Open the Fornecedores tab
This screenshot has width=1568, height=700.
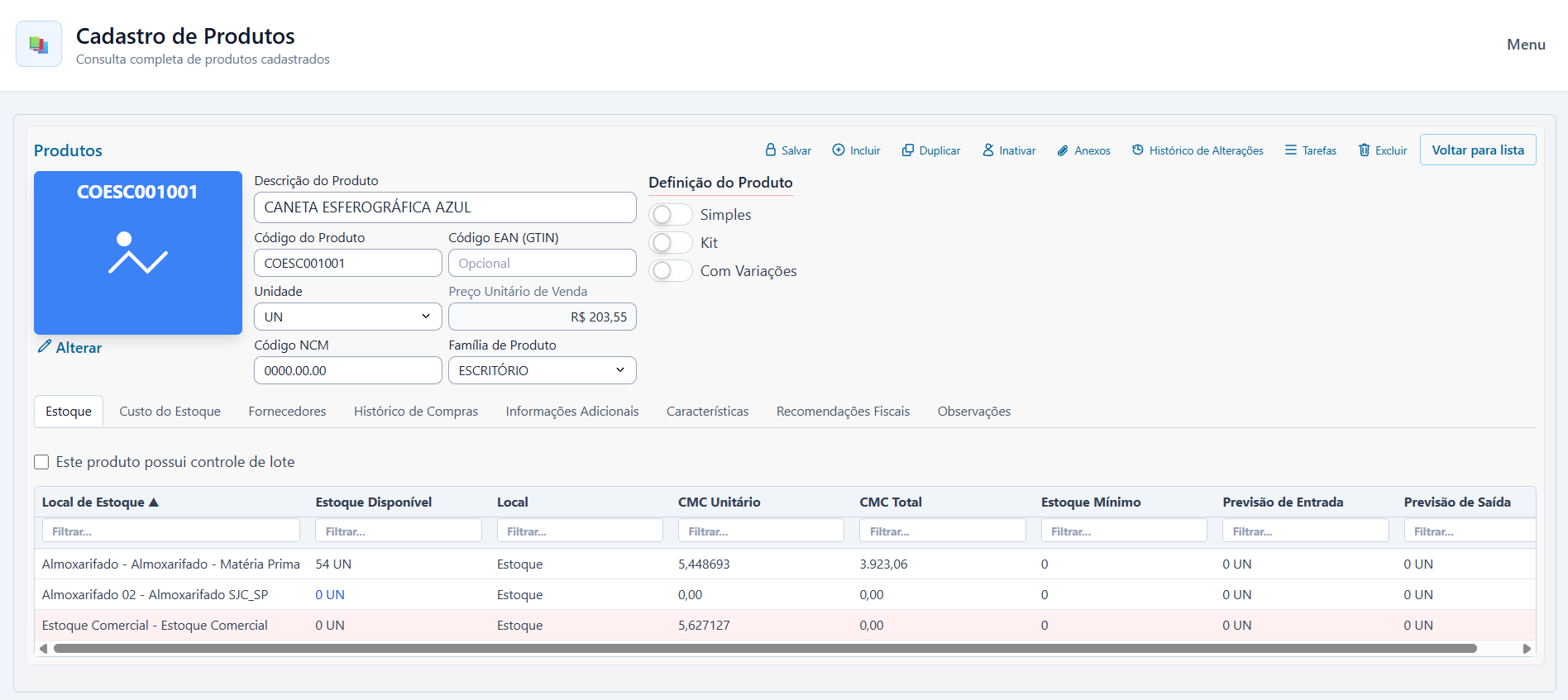tap(287, 412)
